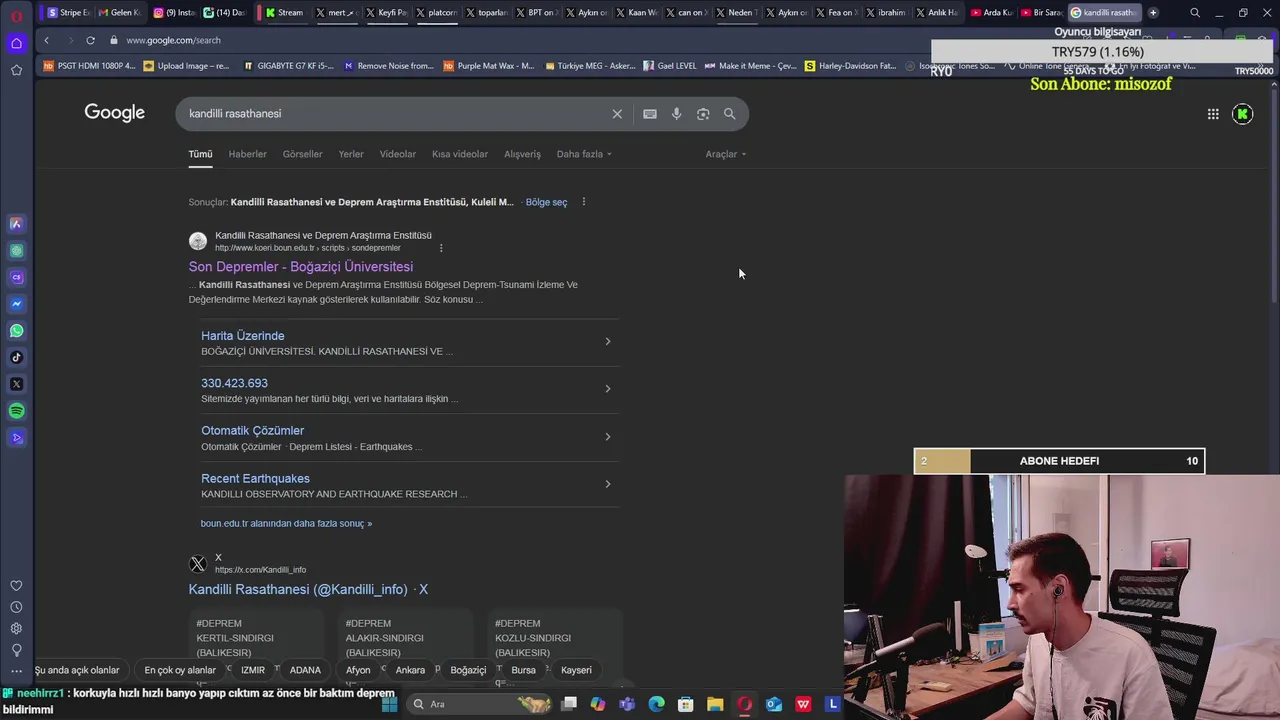Open Harita Üzerinde link
Image resolution: width=1280 pixels, height=720 pixels.
click(x=243, y=336)
